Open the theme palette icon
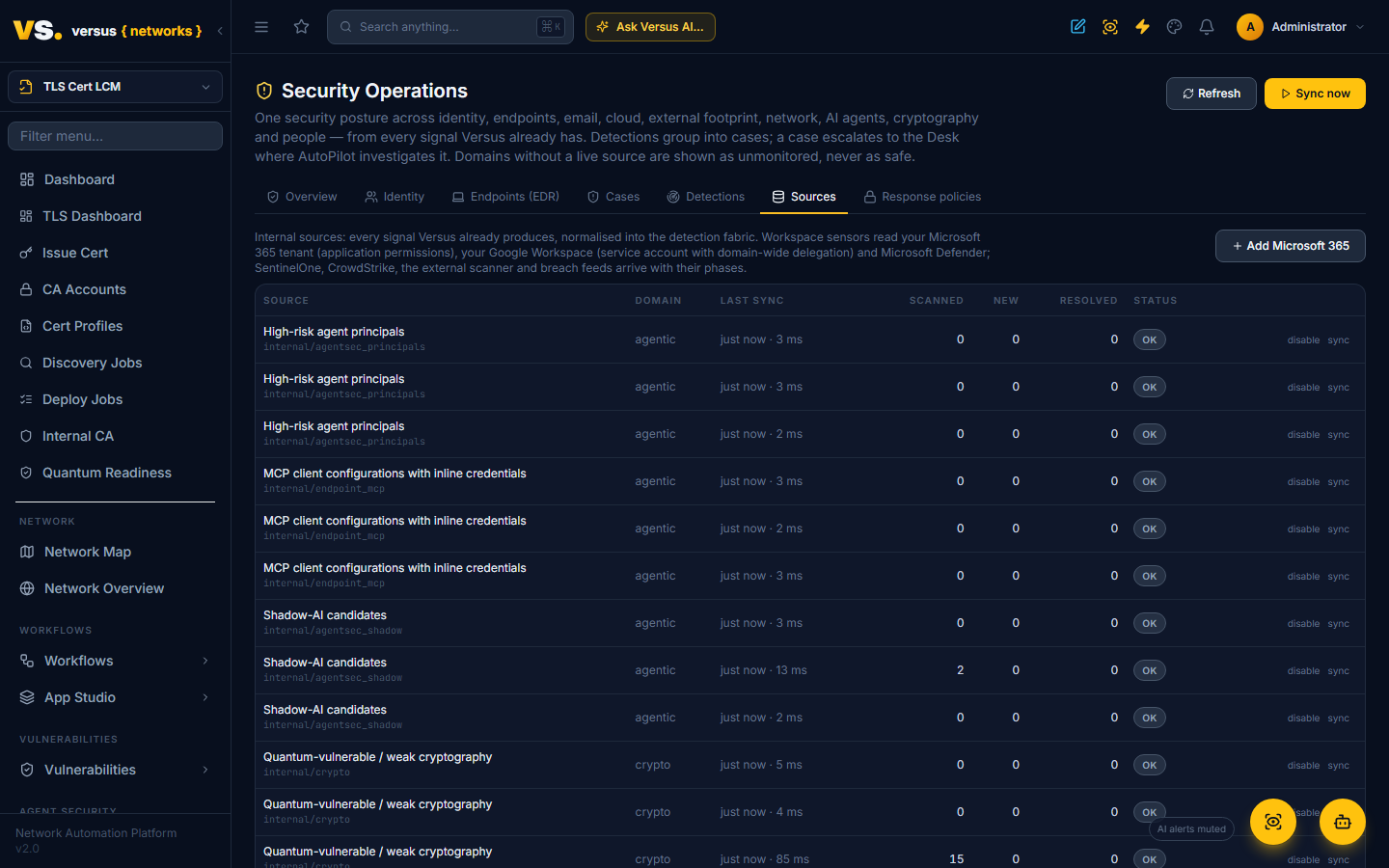This screenshot has height=868, width=1389. pyautogui.click(x=1174, y=27)
